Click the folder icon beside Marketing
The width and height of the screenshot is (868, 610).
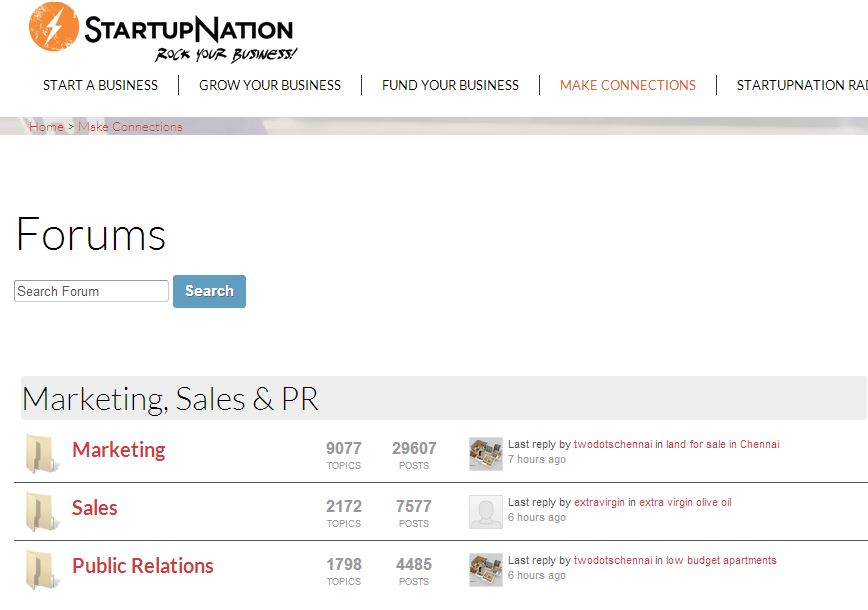coord(41,453)
